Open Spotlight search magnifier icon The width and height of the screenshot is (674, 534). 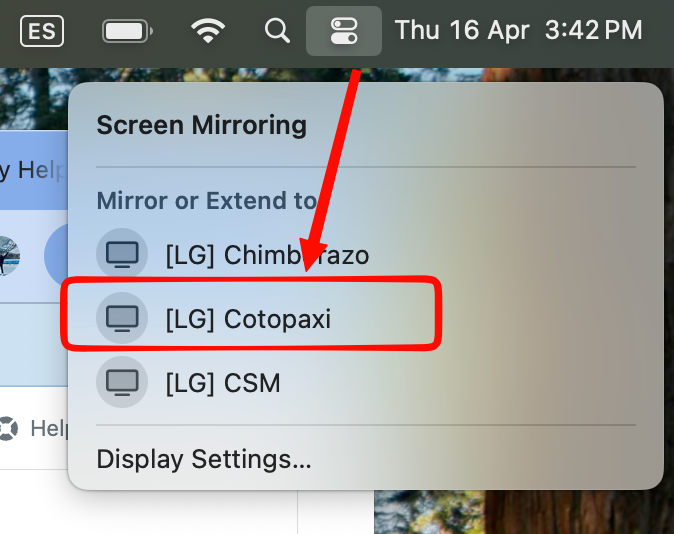pyautogui.click(x=277, y=31)
